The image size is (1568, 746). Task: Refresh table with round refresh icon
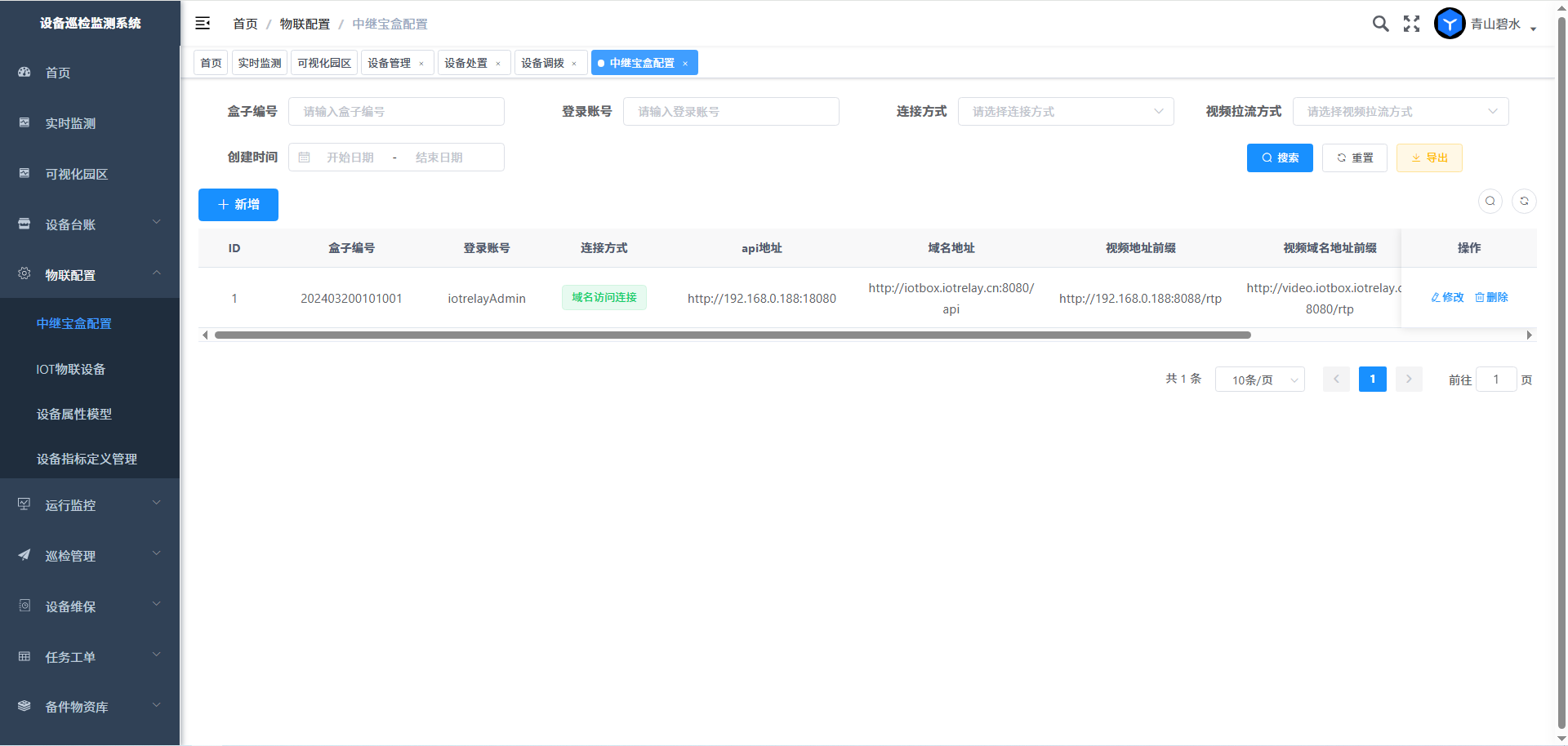tap(1524, 201)
